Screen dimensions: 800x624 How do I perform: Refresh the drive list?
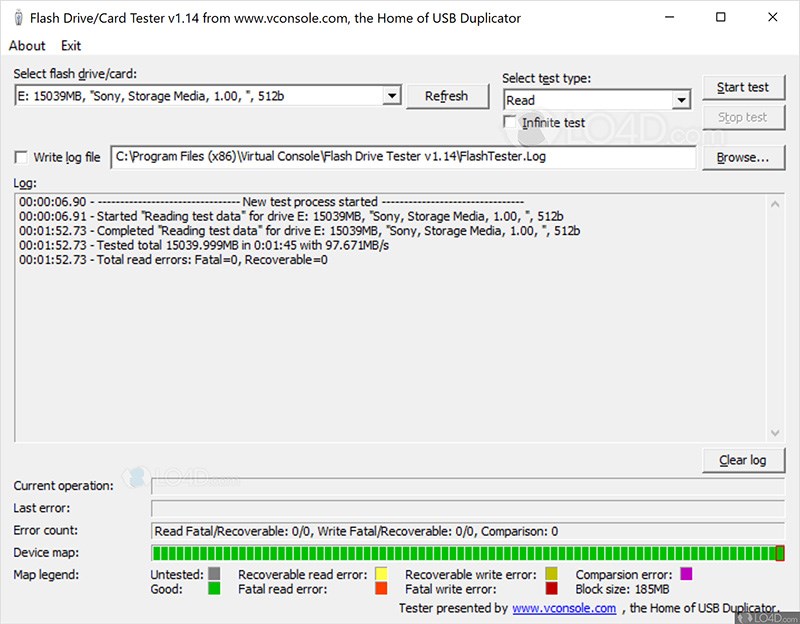tap(447, 96)
